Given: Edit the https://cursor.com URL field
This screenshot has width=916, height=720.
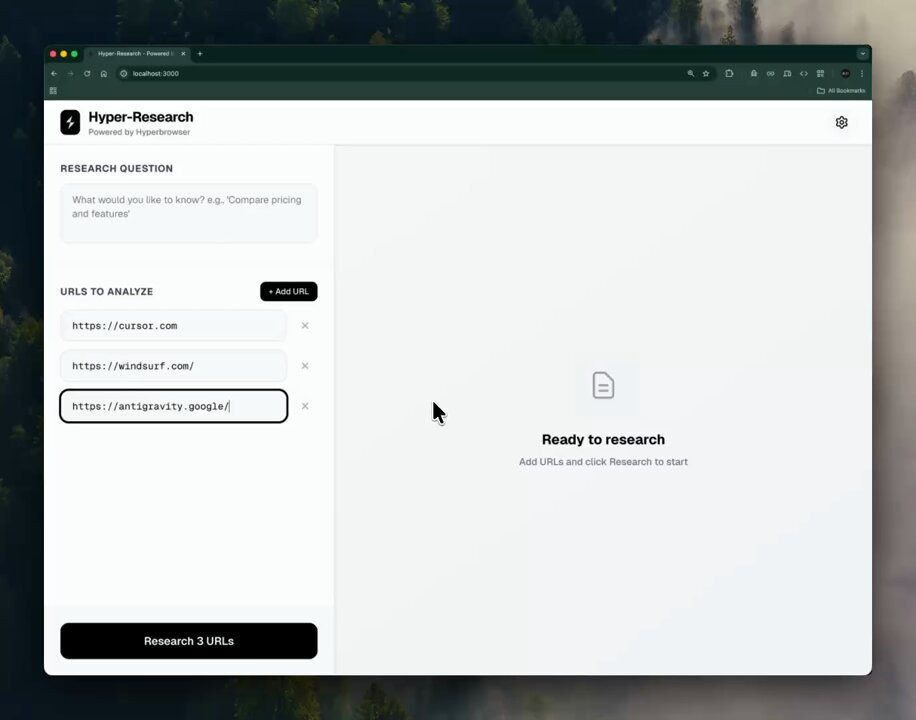Looking at the screenshot, I should click(x=174, y=326).
